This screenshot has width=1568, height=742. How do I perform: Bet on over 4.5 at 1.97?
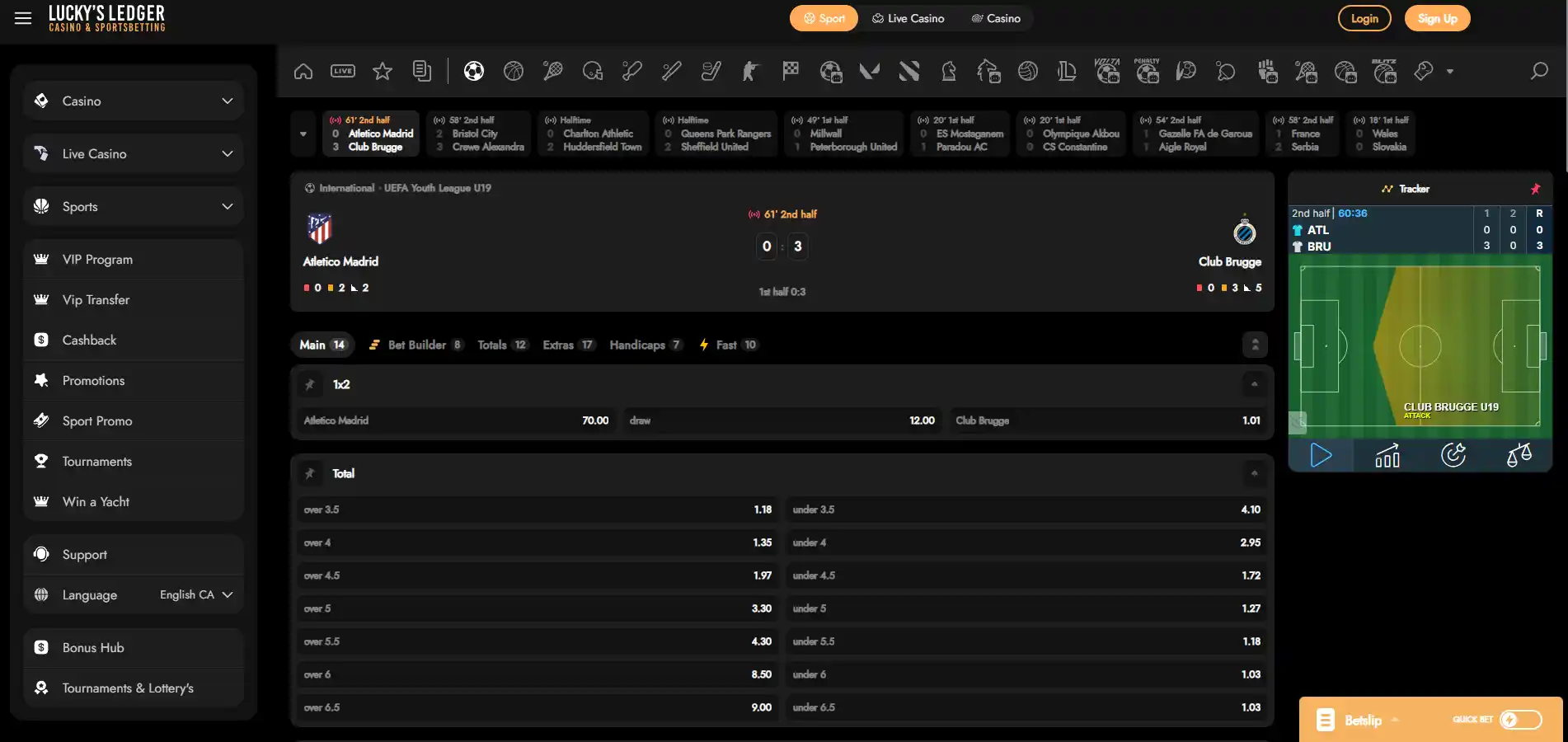pyautogui.click(x=538, y=575)
